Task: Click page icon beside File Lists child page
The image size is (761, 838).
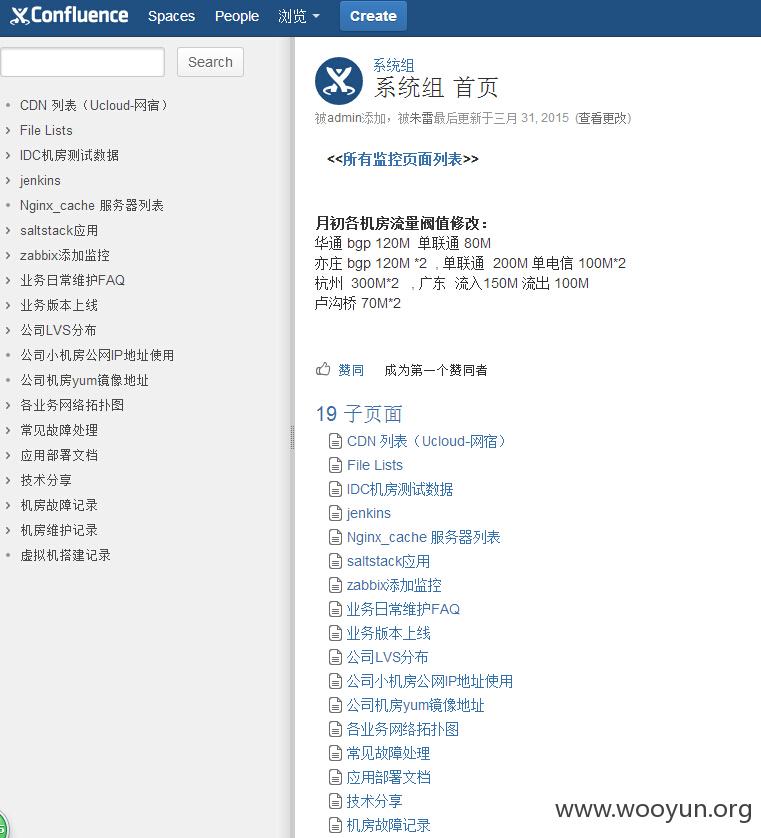Action: pos(335,465)
